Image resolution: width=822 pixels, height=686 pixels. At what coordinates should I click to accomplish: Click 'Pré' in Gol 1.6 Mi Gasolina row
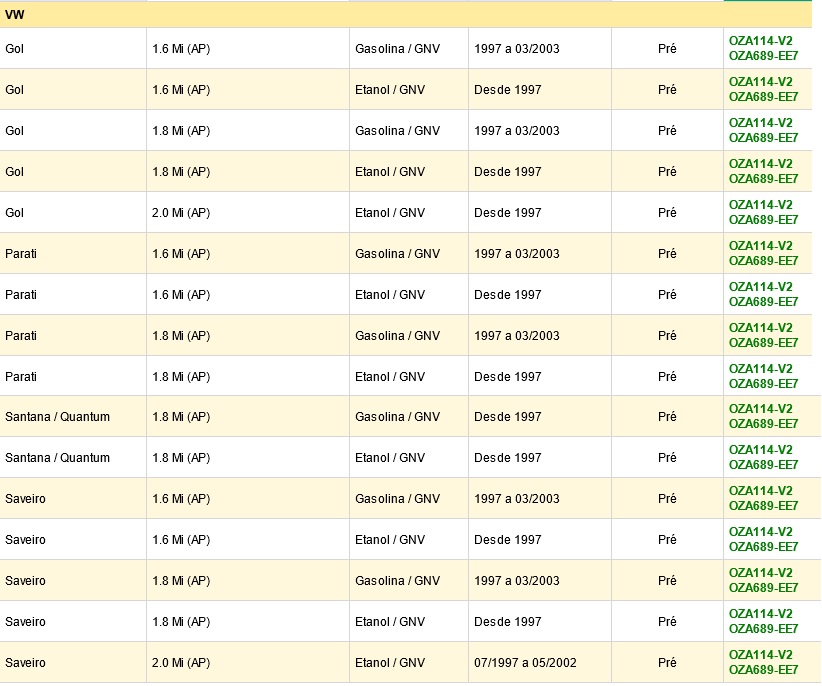pyautogui.click(x=667, y=49)
